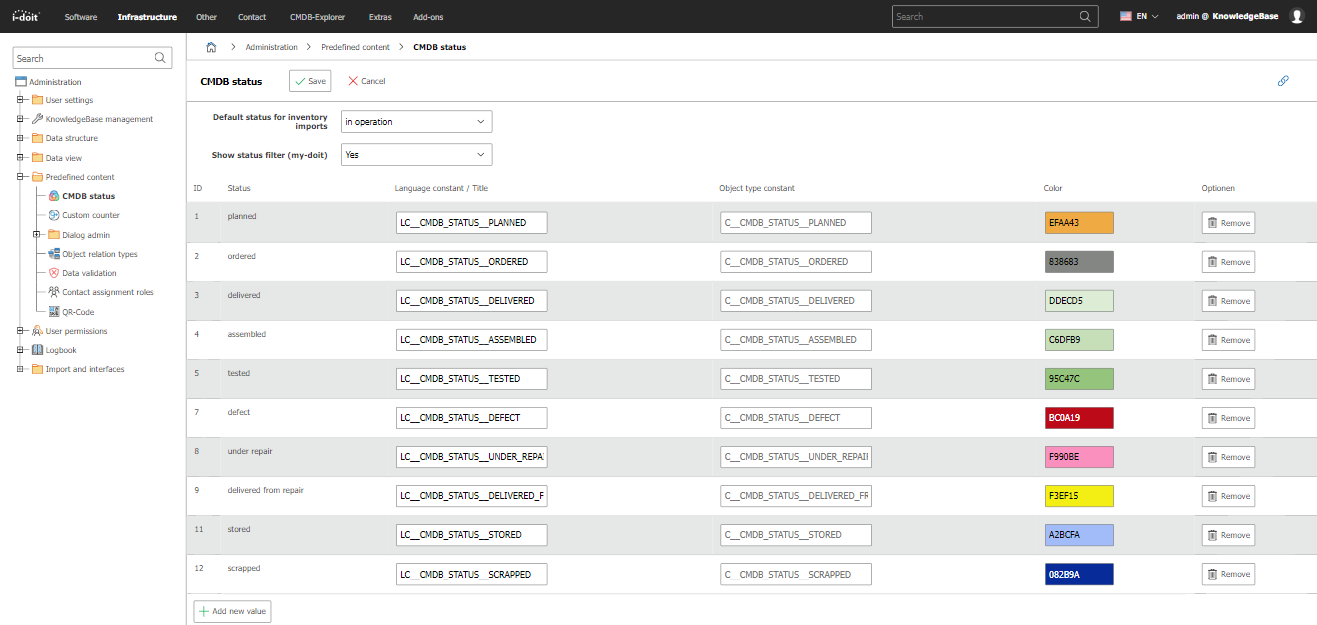Viewport: 1317px width, 625px height.
Task: Click the Administration window icon
Action: click(x=20, y=82)
